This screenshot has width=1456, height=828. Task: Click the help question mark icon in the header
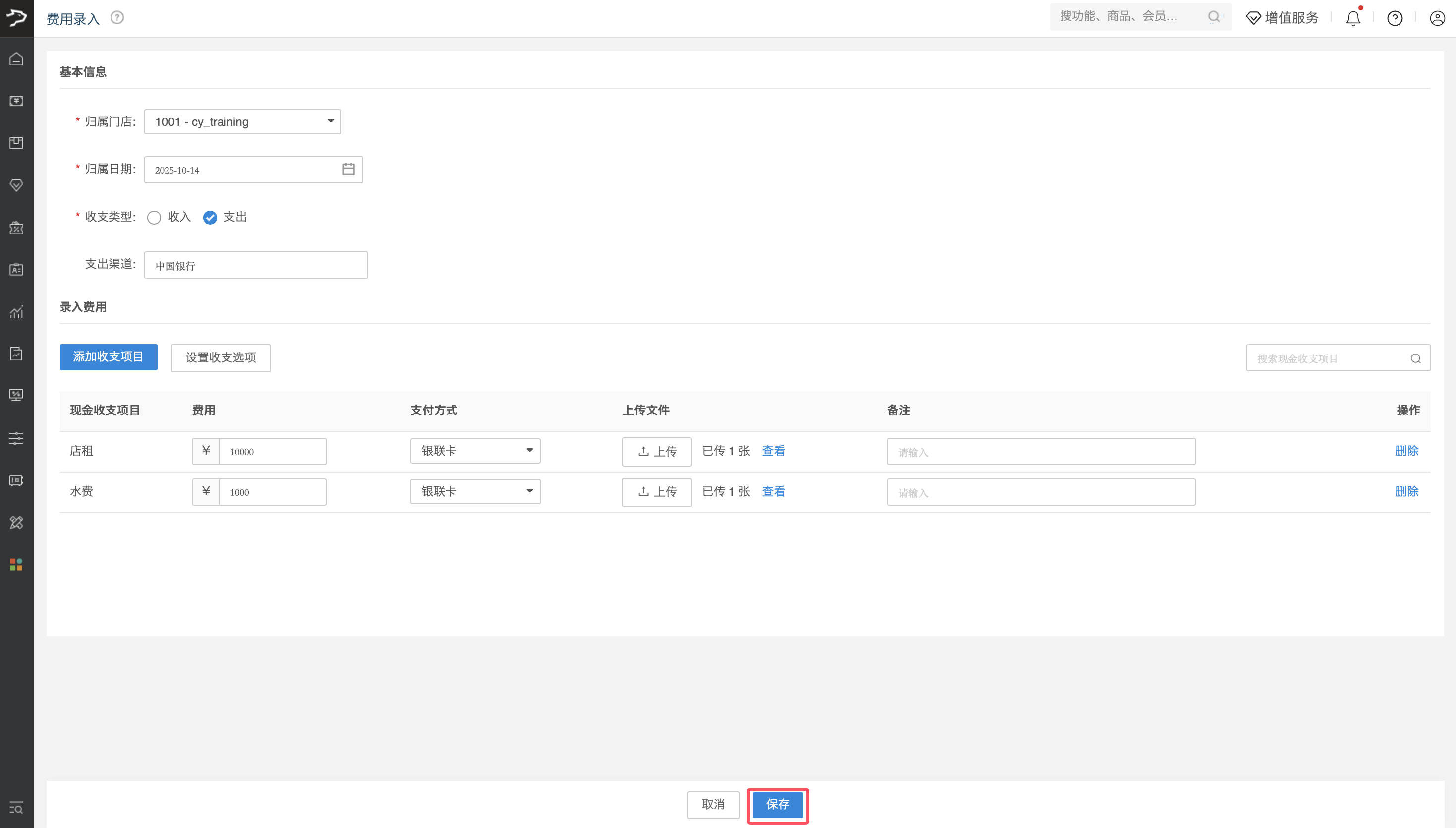(x=1395, y=18)
